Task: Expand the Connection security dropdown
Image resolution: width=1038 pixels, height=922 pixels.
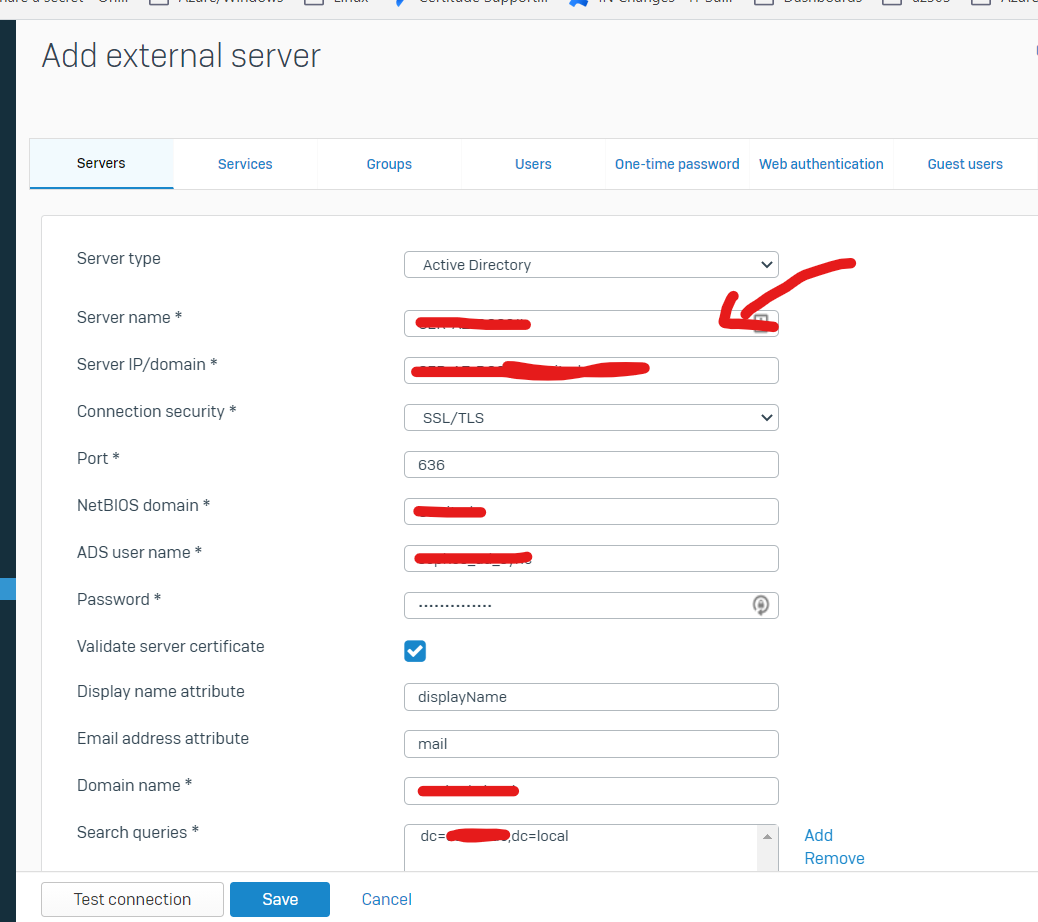Action: coord(591,418)
